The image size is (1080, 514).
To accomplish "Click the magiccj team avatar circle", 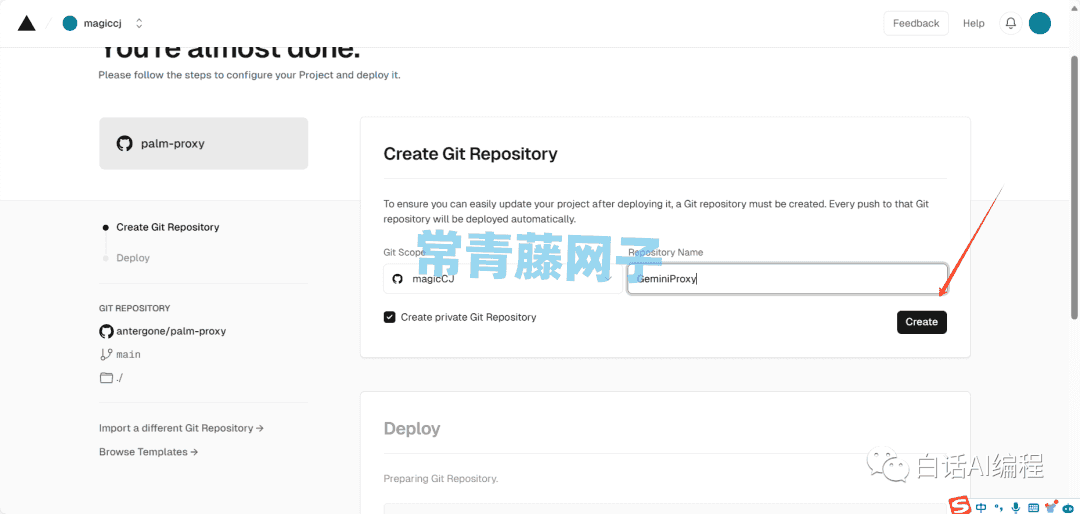I will coord(70,23).
